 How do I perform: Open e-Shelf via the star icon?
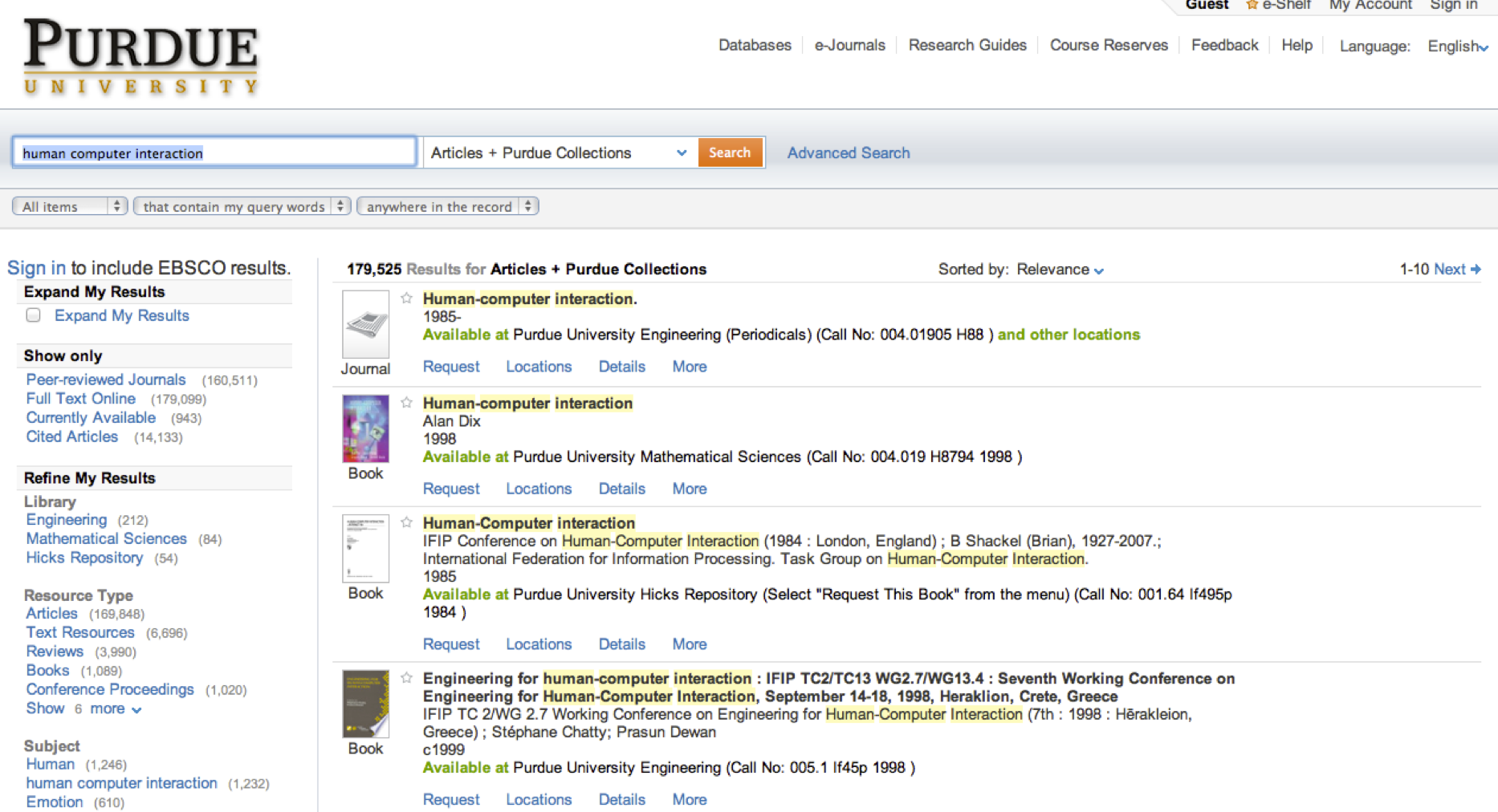click(1252, 6)
